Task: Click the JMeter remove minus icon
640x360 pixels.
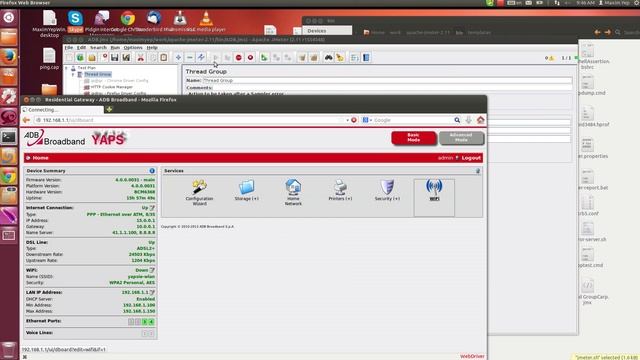Action: [190, 58]
